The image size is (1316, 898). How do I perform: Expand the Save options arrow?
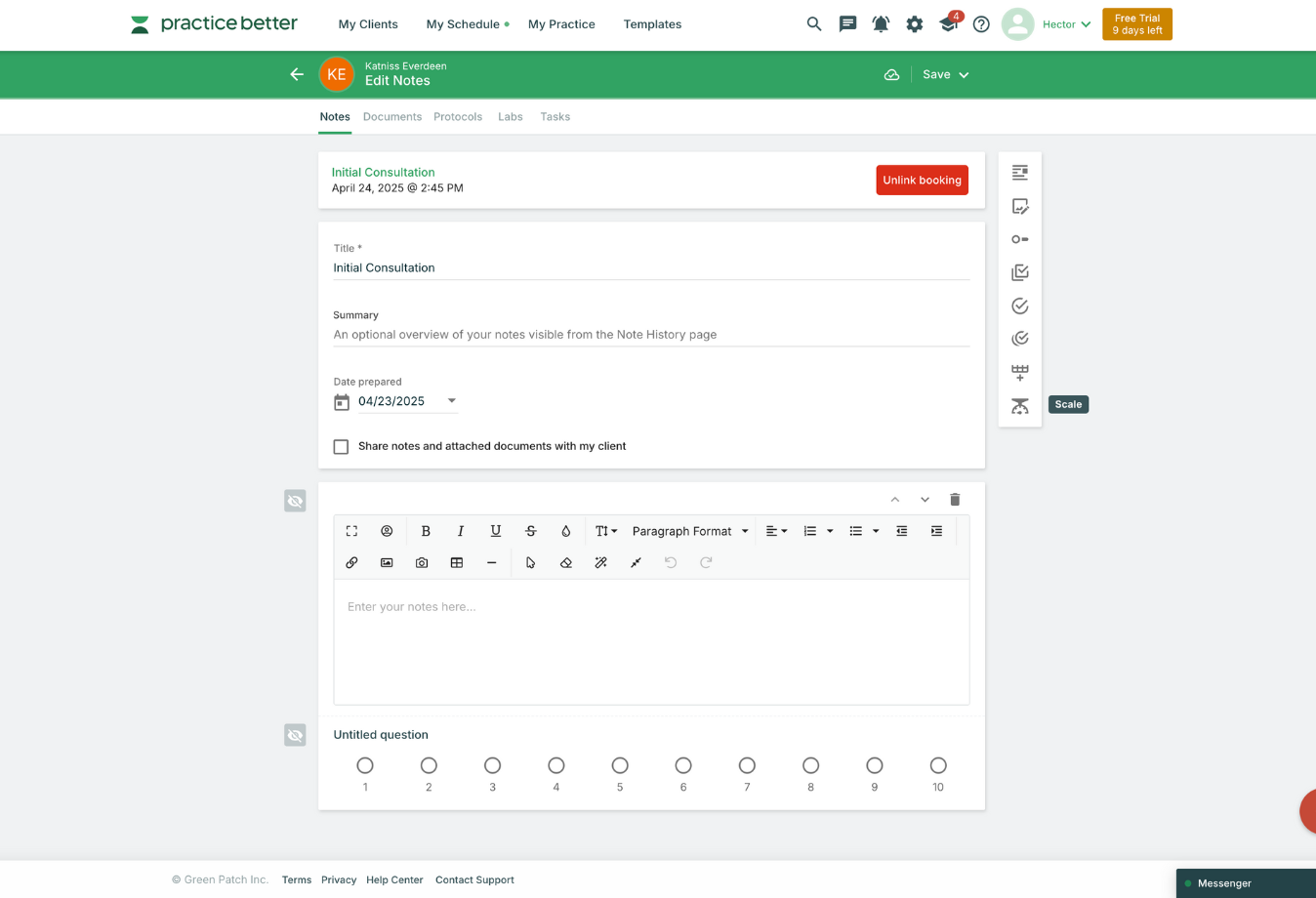click(964, 75)
